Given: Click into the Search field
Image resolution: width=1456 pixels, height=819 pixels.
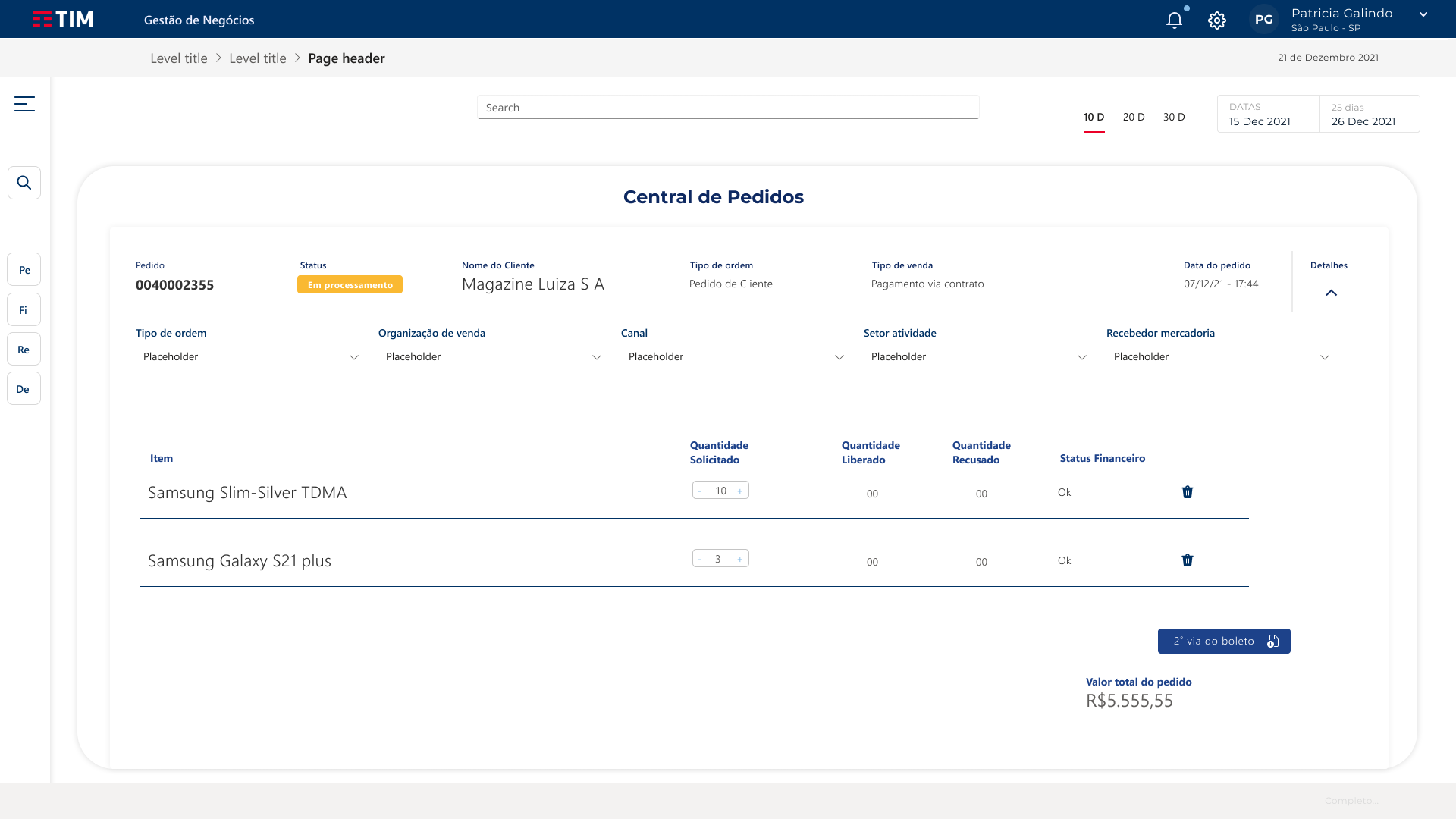Looking at the screenshot, I should pyautogui.click(x=728, y=108).
